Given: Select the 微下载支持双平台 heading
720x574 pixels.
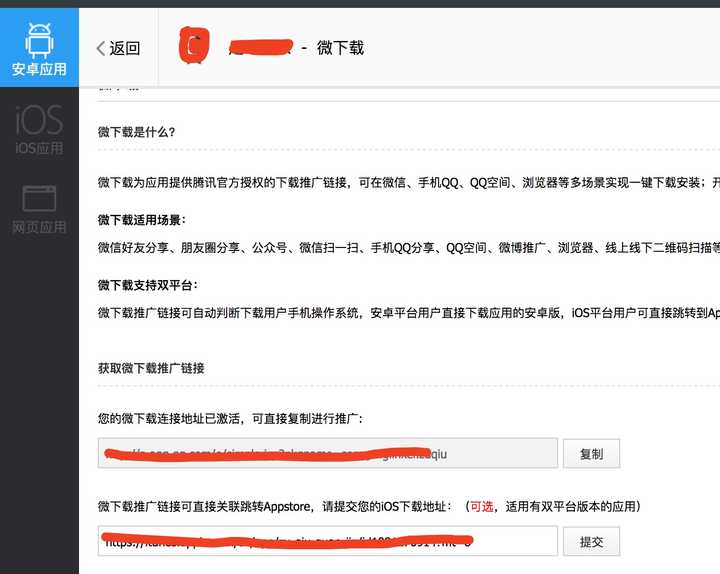Looking at the screenshot, I should pos(148,285).
